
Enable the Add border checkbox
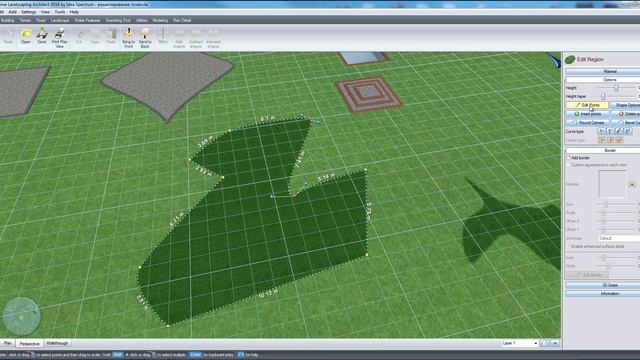pos(569,158)
